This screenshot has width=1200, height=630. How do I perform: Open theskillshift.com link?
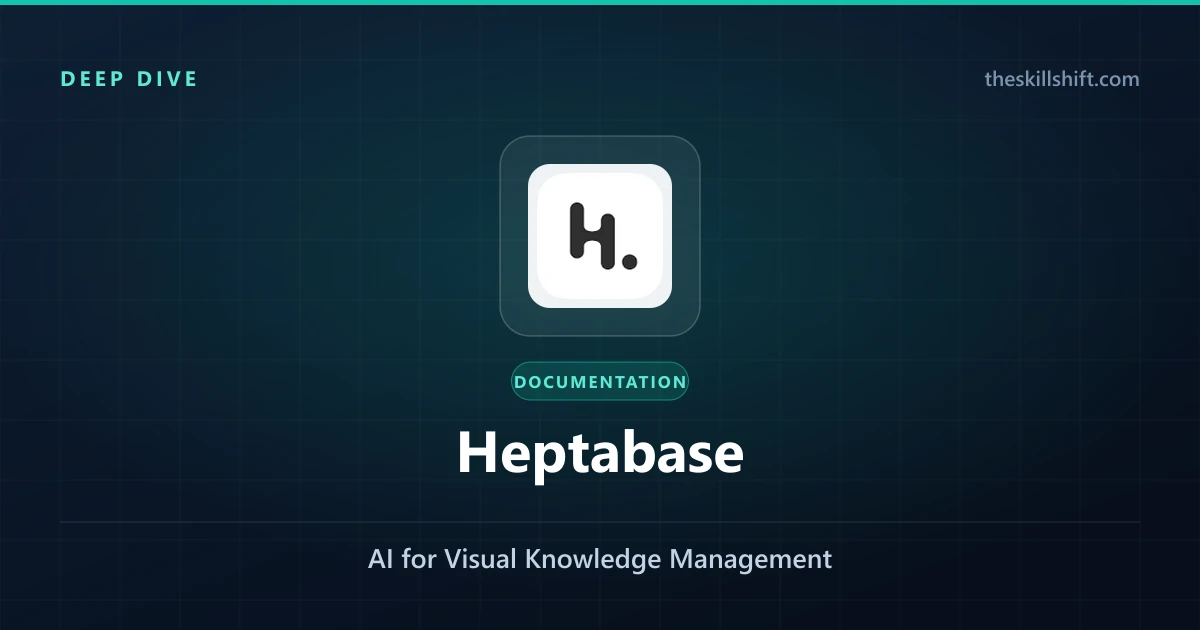click(x=1062, y=79)
